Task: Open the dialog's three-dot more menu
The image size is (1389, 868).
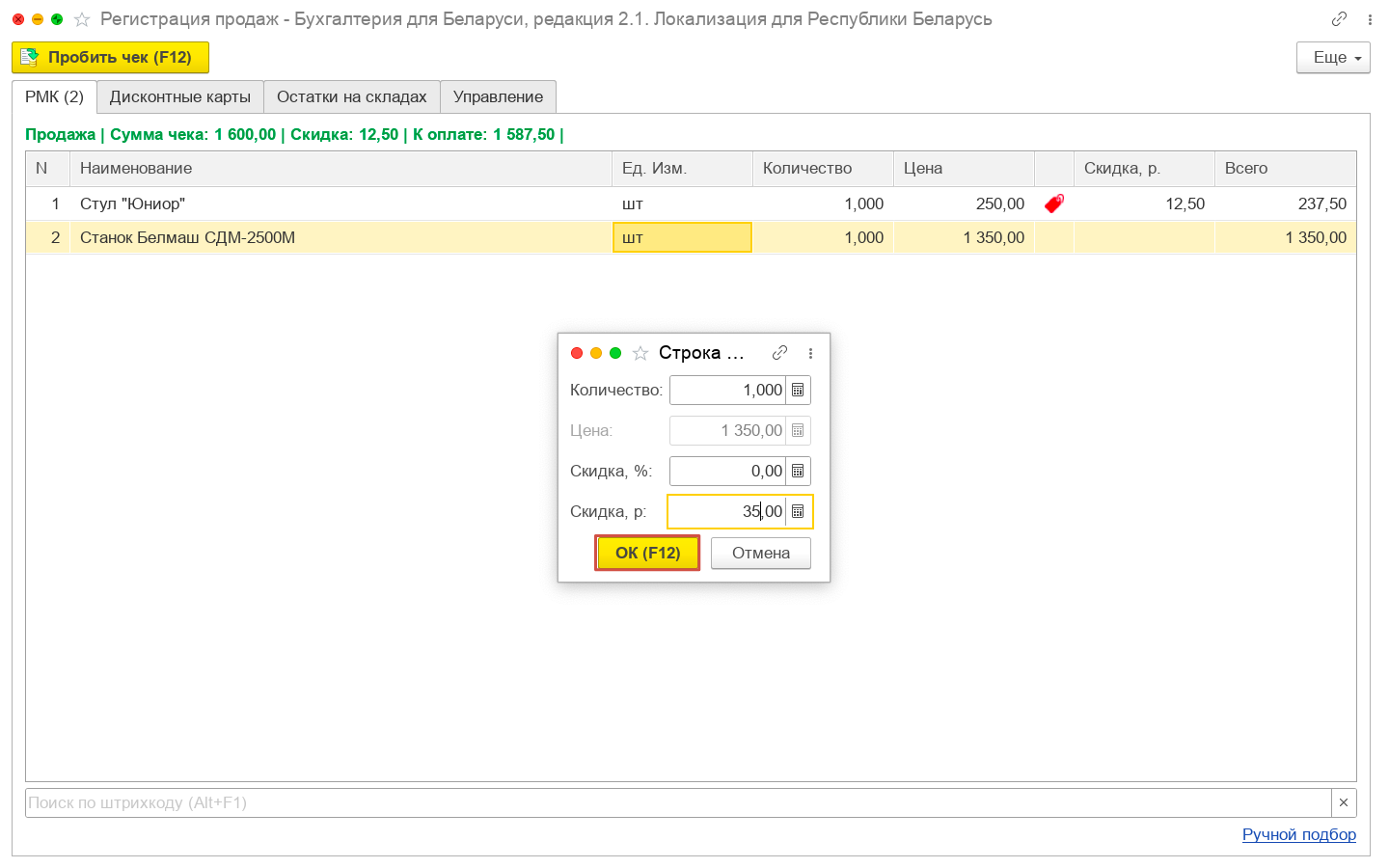Action: (x=810, y=353)
